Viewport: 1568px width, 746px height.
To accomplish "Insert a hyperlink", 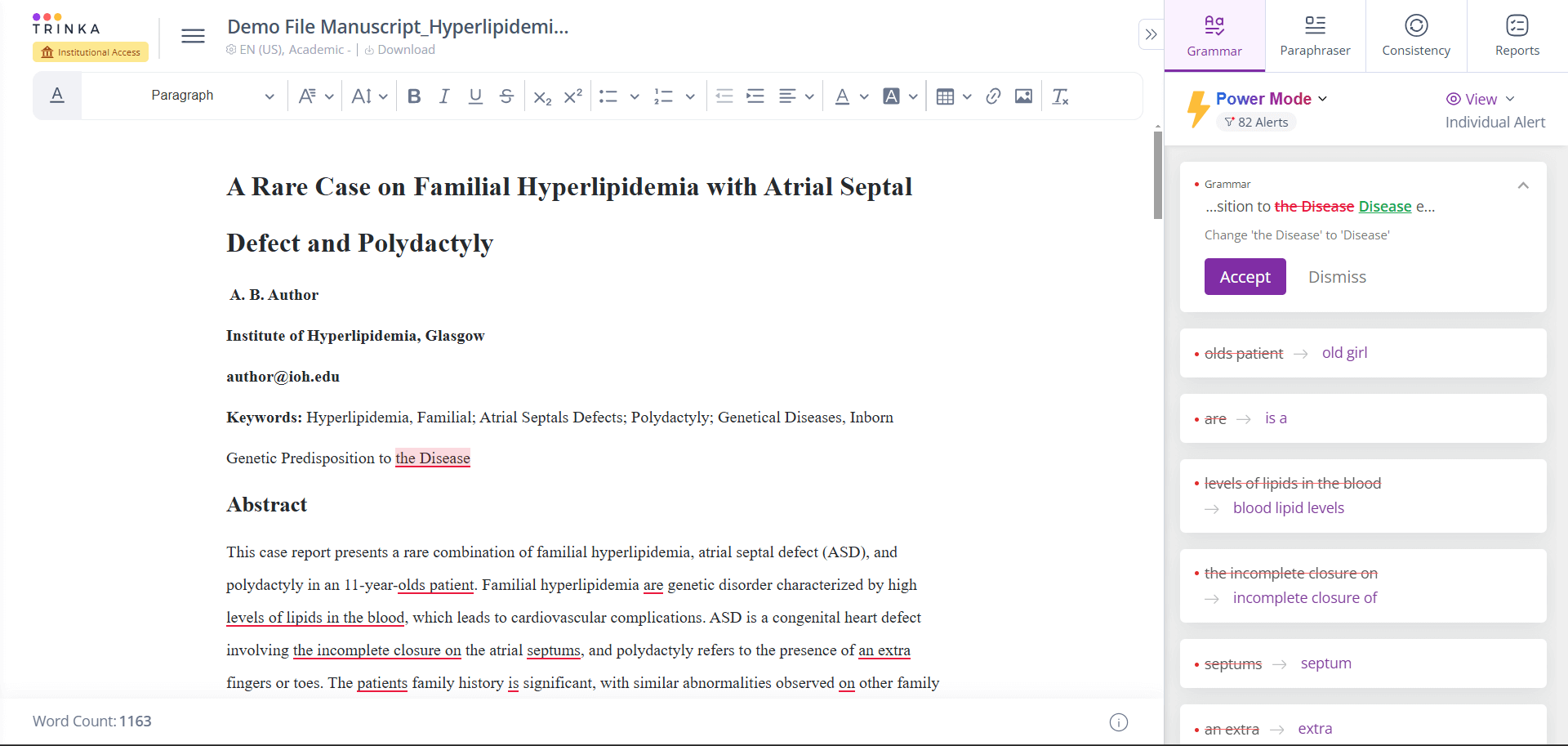I will tap(993, 96).
